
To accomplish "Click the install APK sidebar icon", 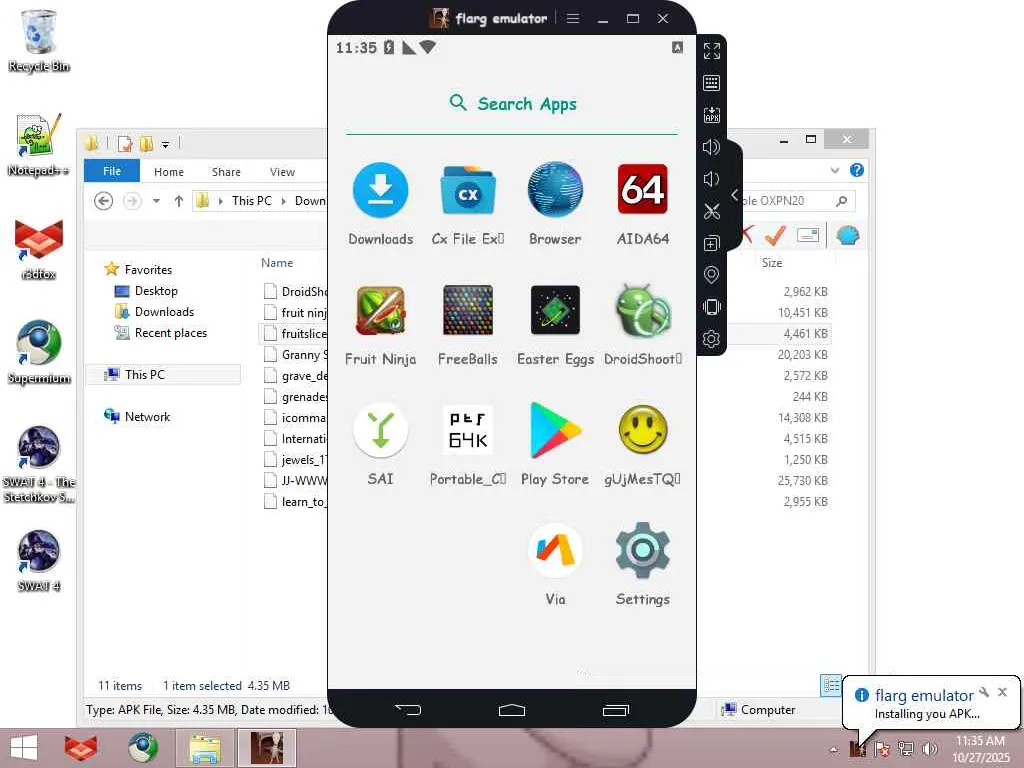I will pos(712,115).
